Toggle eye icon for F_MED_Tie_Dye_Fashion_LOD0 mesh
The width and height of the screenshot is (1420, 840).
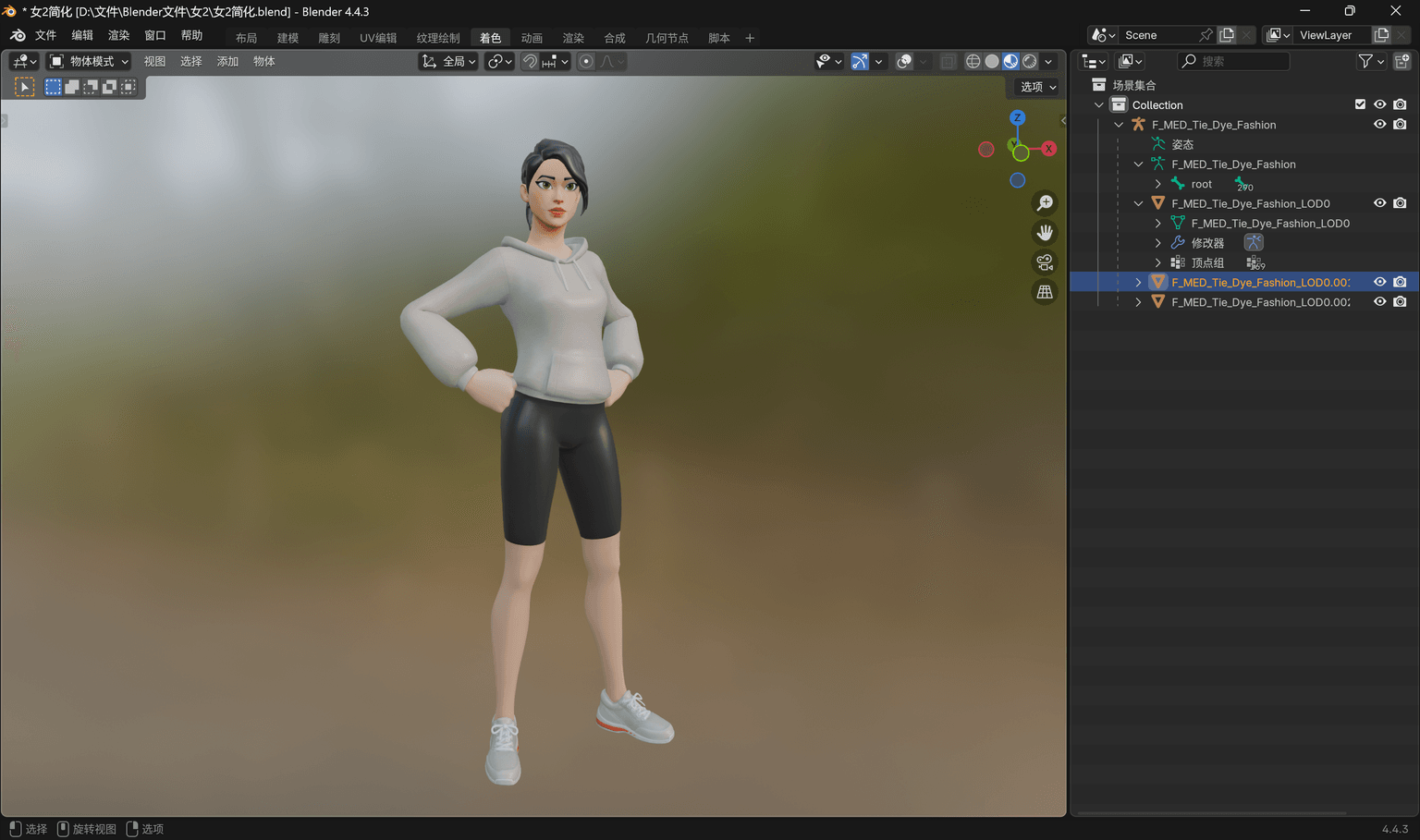[x=1379, y=203]
